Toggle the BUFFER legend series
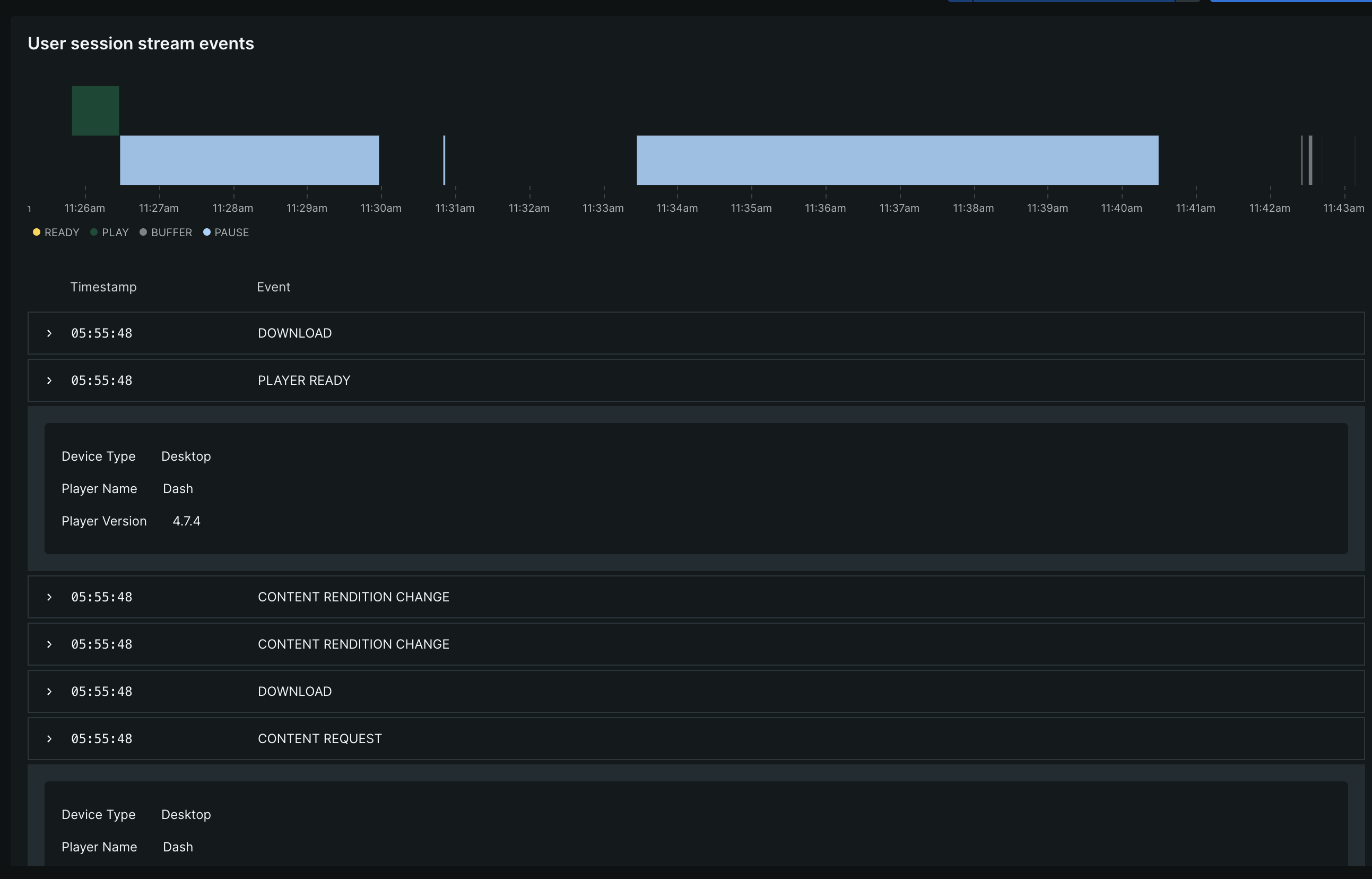This screenshot has width=1372, height=879. pyautogui.click(x=171, y=232)
